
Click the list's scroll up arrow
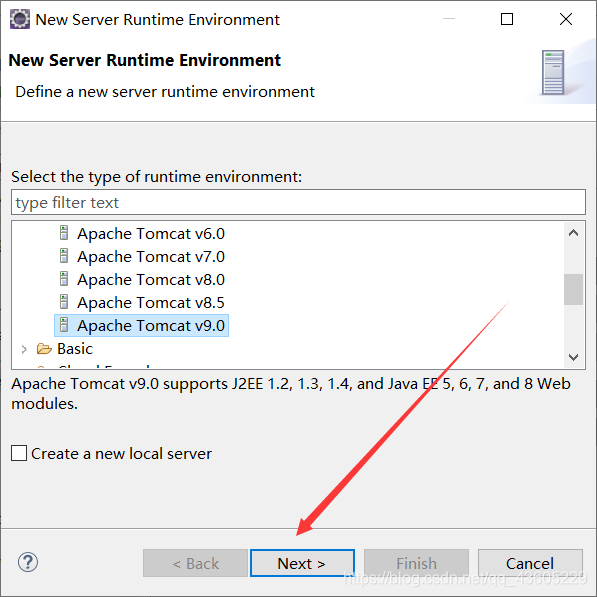click(573, 233)
